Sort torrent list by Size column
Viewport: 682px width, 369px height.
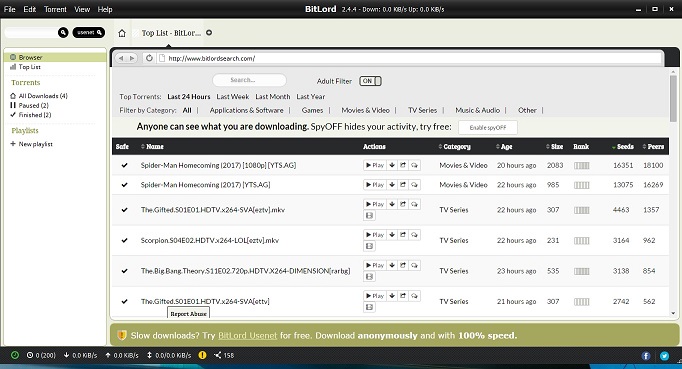(x=555, y=147)
